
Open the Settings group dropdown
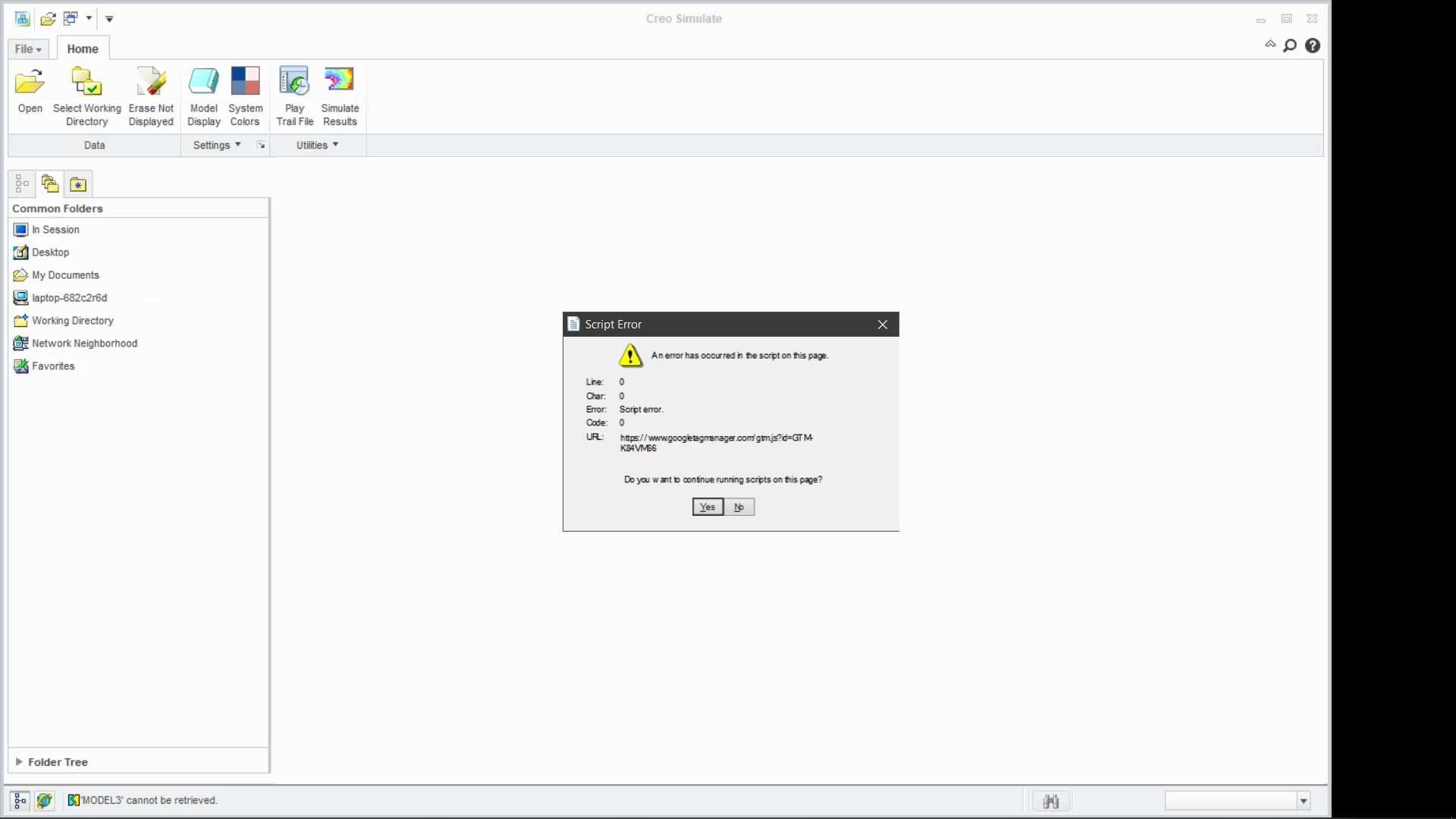click(x=217, y=145)
